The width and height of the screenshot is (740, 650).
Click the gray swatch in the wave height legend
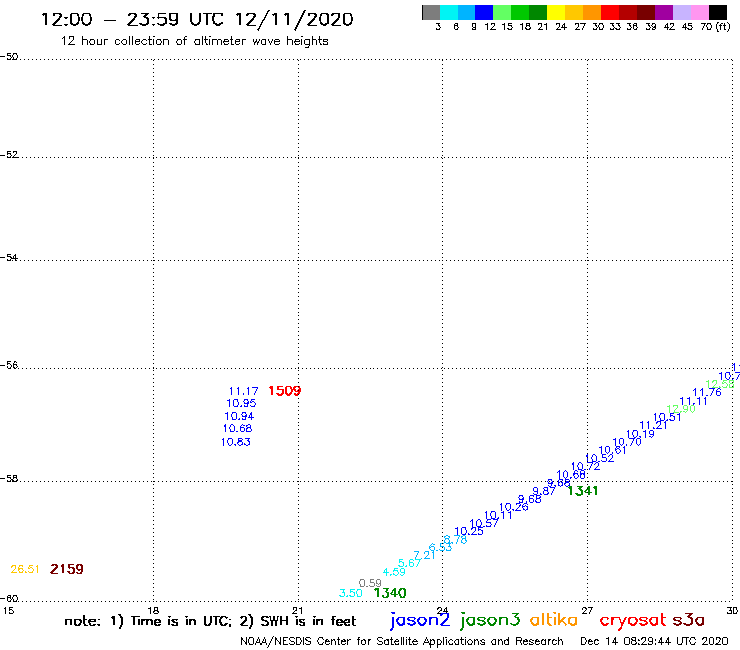(431, 12)
